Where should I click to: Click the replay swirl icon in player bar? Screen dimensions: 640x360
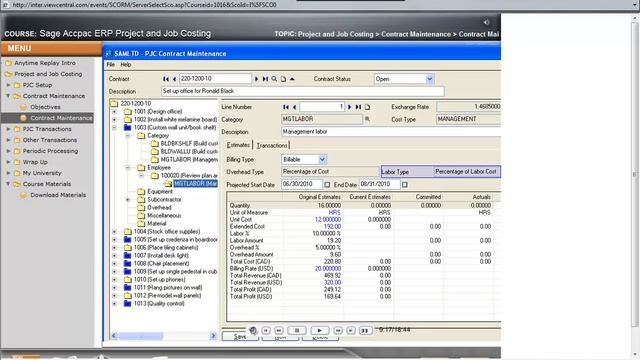coord(253,330)
